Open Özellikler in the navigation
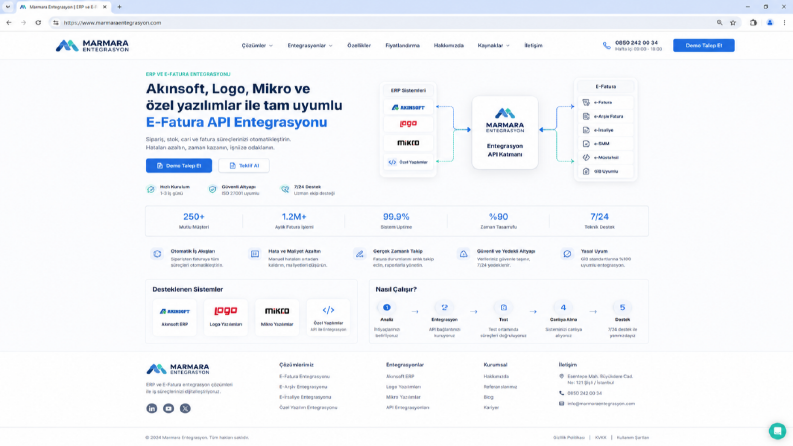Screen dimensions: 793x446 359,46
